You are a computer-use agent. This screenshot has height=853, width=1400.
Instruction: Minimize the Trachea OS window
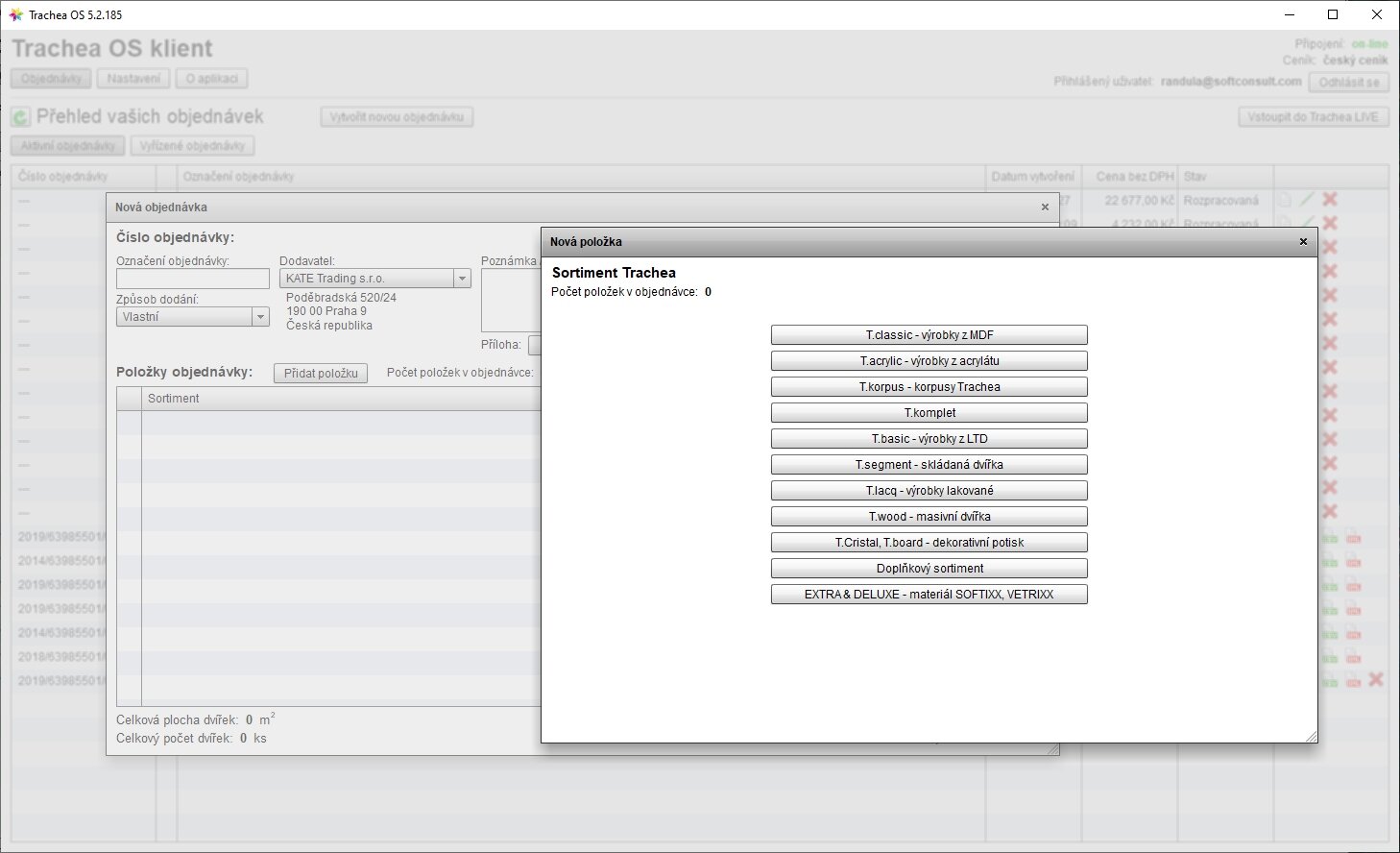click(1290, 14)
